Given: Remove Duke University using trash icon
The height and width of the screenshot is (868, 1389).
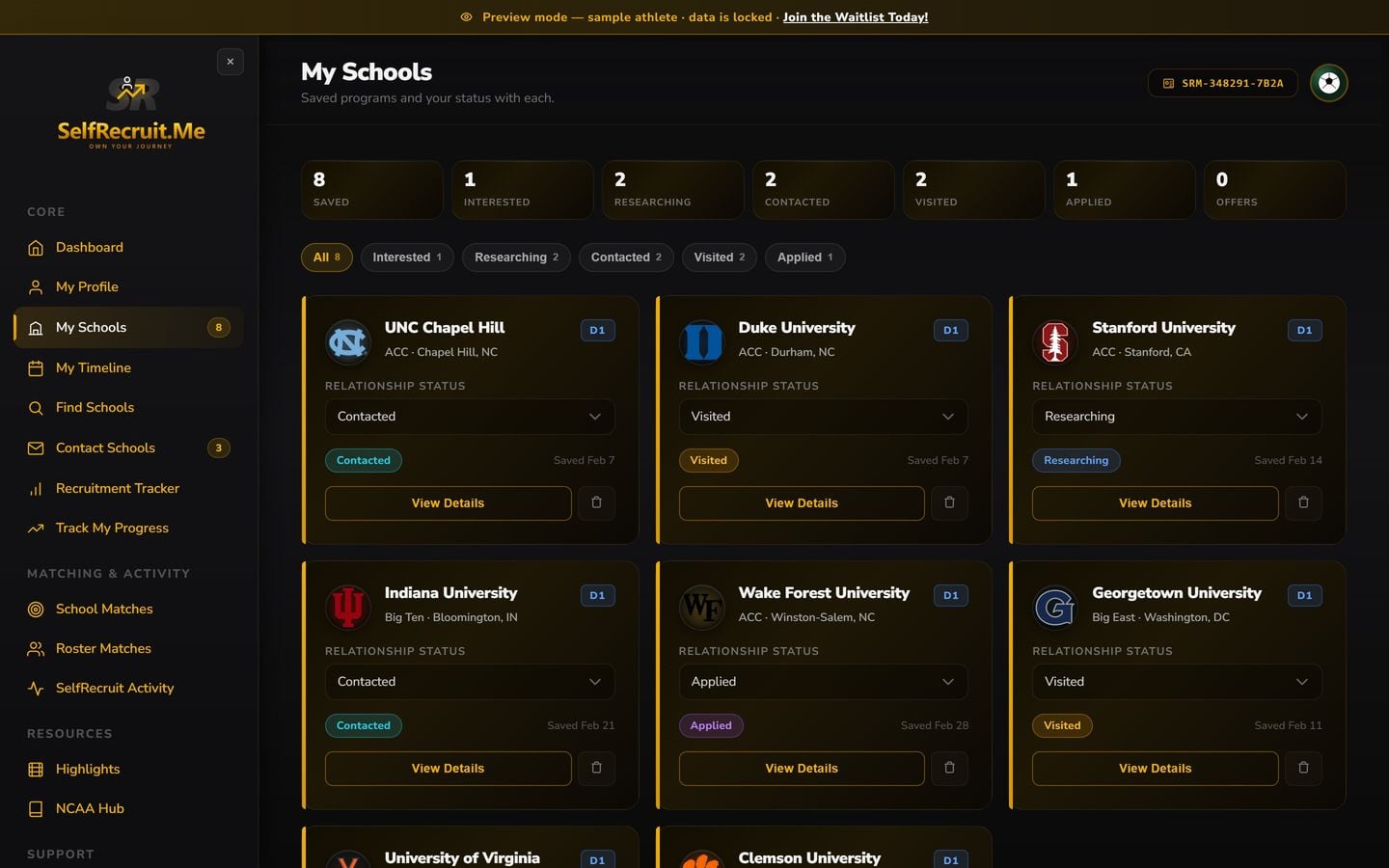Looking at the screenshot, I should click(950, 503).
